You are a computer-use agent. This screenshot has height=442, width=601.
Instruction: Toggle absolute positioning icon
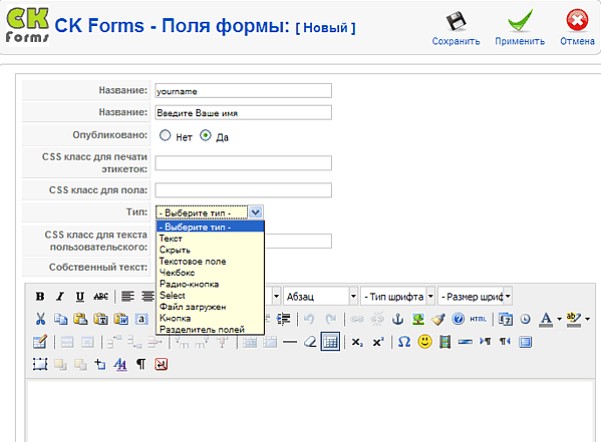tap(100, 364)
